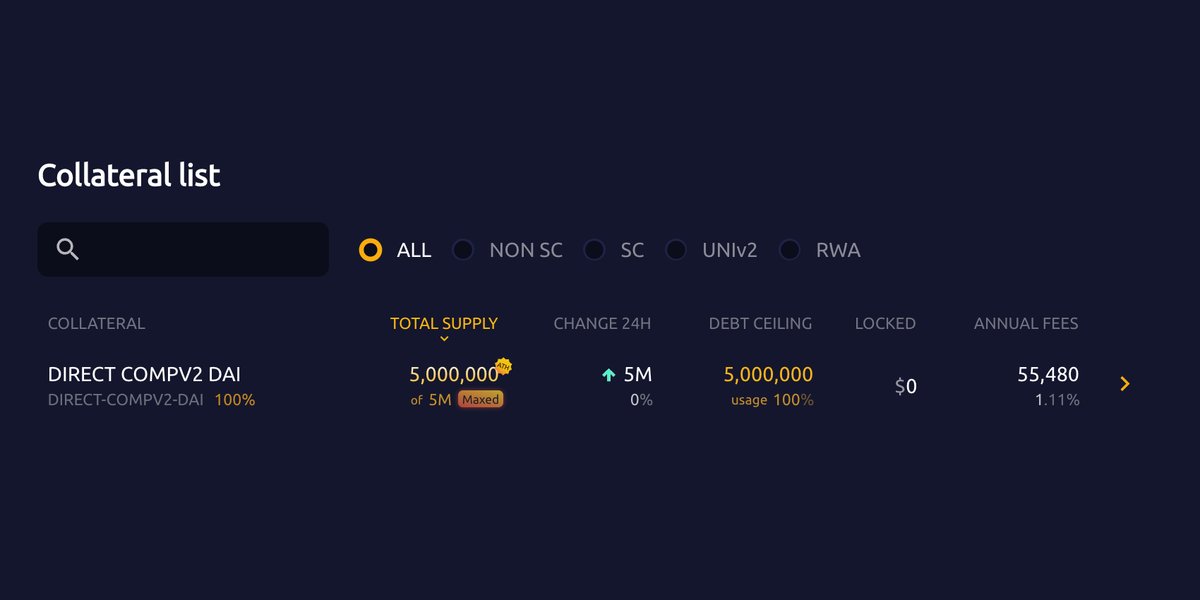Viewport: 1200px width, 600px height.
Task: Click the DIRECT-COMPV2-DAI ticker label
Action: (x=126, y=400)
